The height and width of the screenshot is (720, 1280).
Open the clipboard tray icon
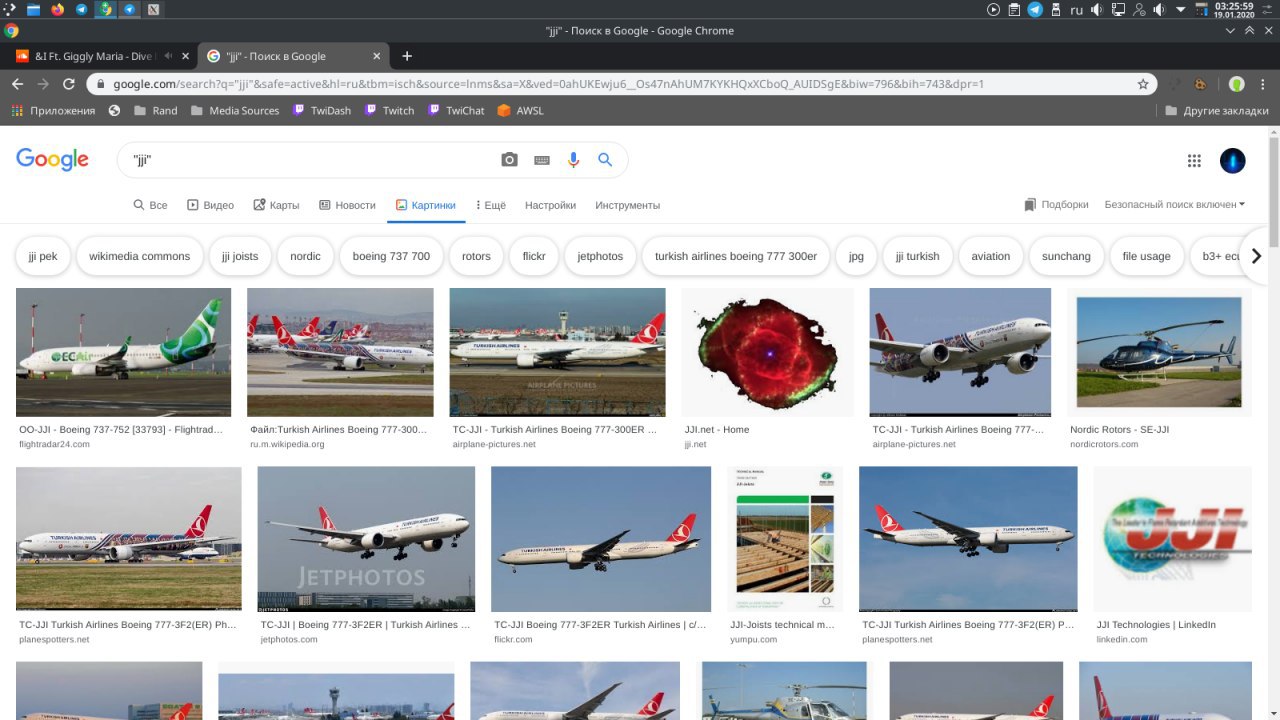pyautogui.click(x=1014, y=10)
